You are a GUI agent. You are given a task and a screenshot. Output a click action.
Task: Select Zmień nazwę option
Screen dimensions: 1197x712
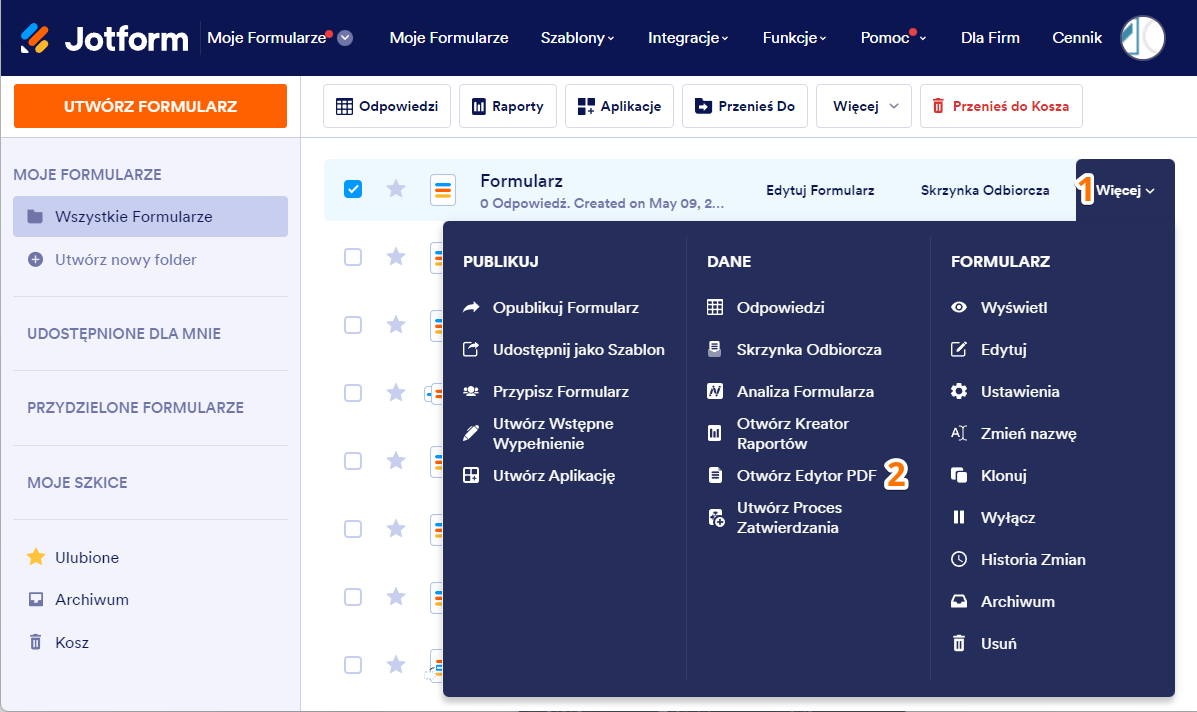(x=1014, y=433)
